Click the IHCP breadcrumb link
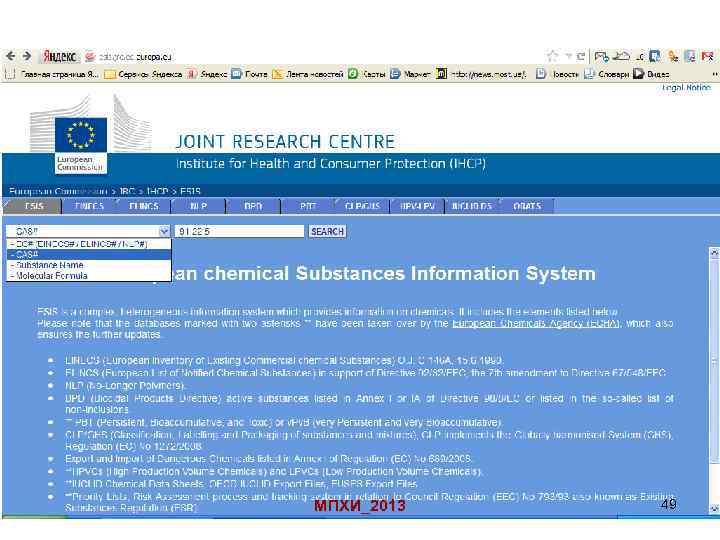 158,191
